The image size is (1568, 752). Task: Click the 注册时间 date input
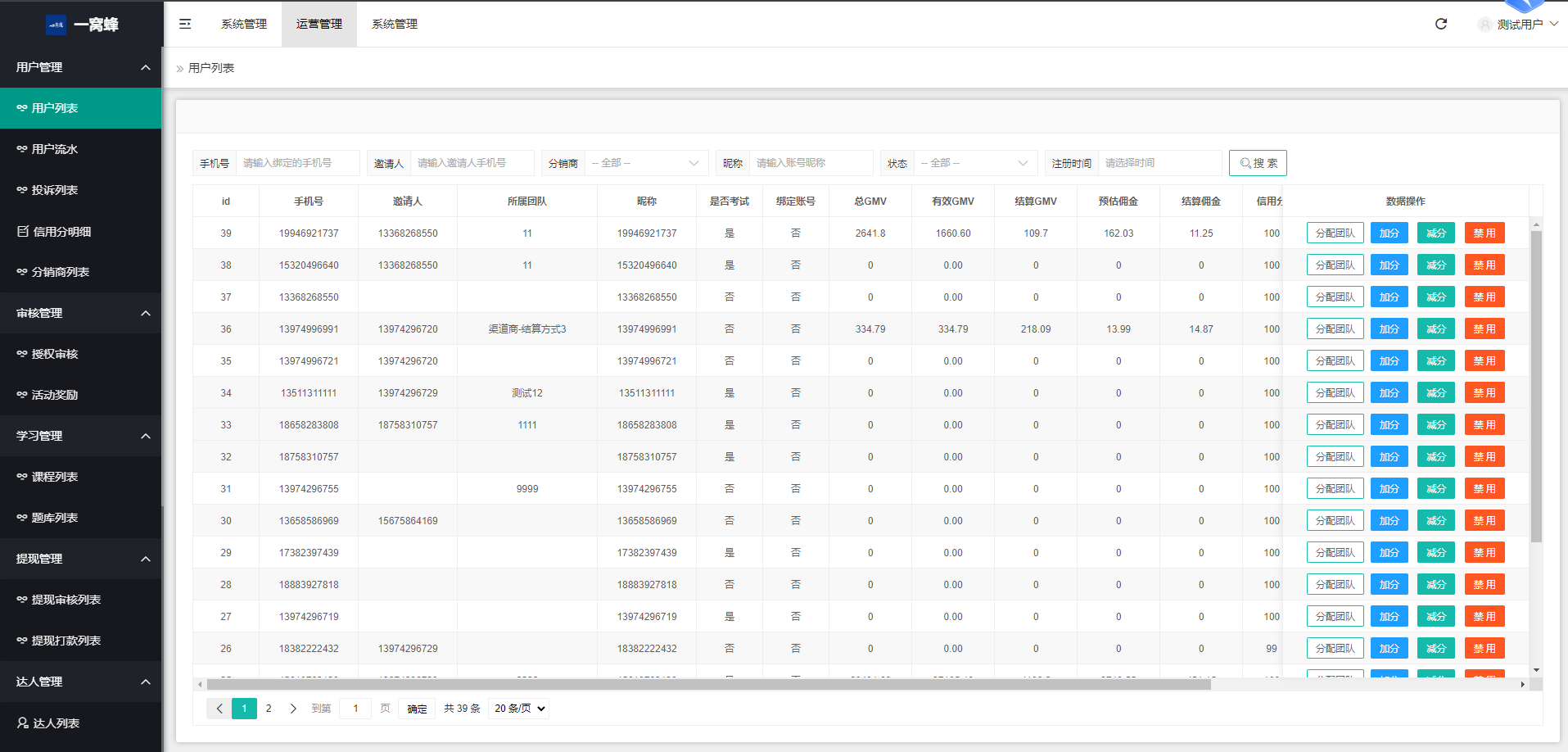pos(1160,163)
